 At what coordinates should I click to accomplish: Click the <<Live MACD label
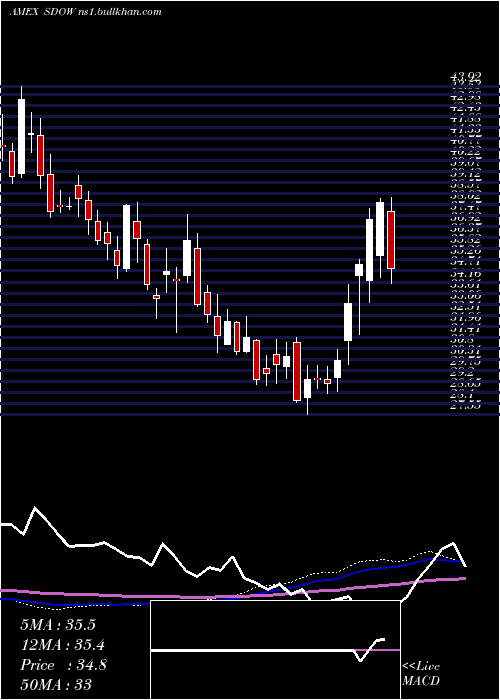pyautogui.click(x=421, y=674)
